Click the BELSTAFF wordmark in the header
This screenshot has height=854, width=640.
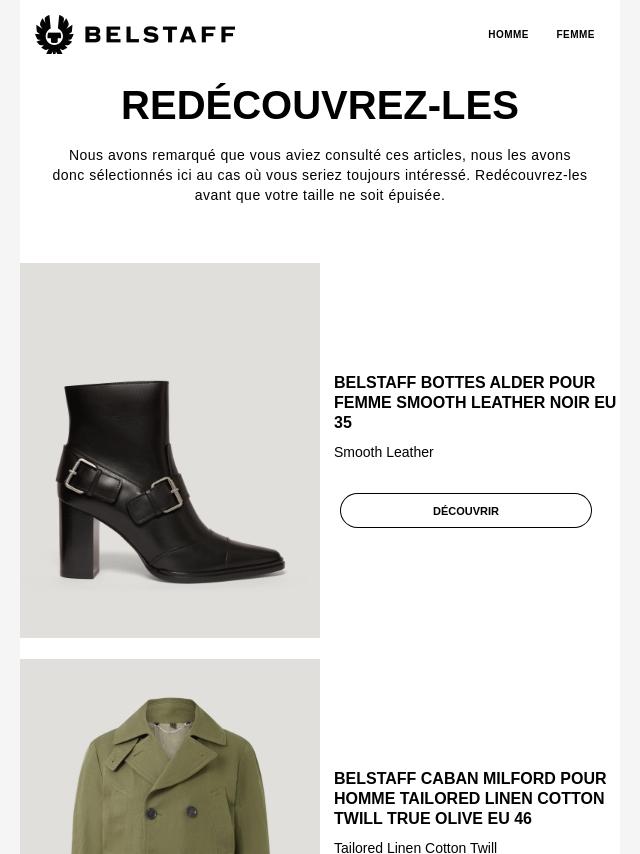pyautogui.click(x=160, y=34)
